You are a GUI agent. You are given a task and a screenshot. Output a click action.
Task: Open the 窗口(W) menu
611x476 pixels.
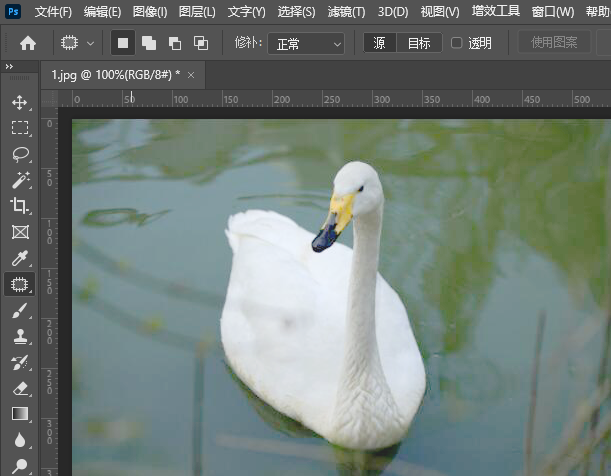553,12
